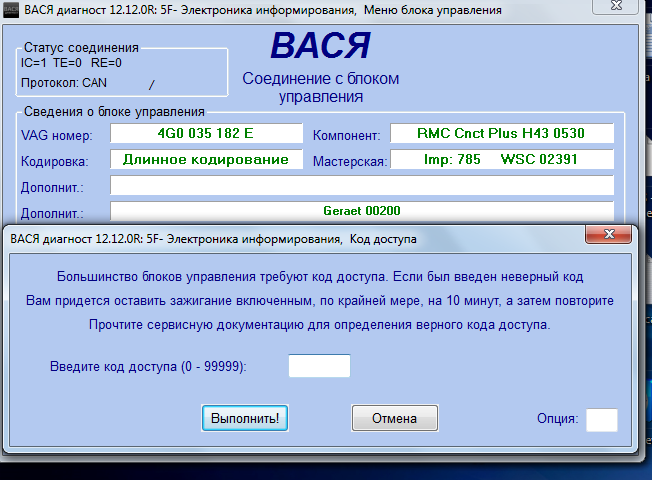This screenshot has width=652, height=480.
Task: Click the Опция: label
Action: [x=558, y=418]
